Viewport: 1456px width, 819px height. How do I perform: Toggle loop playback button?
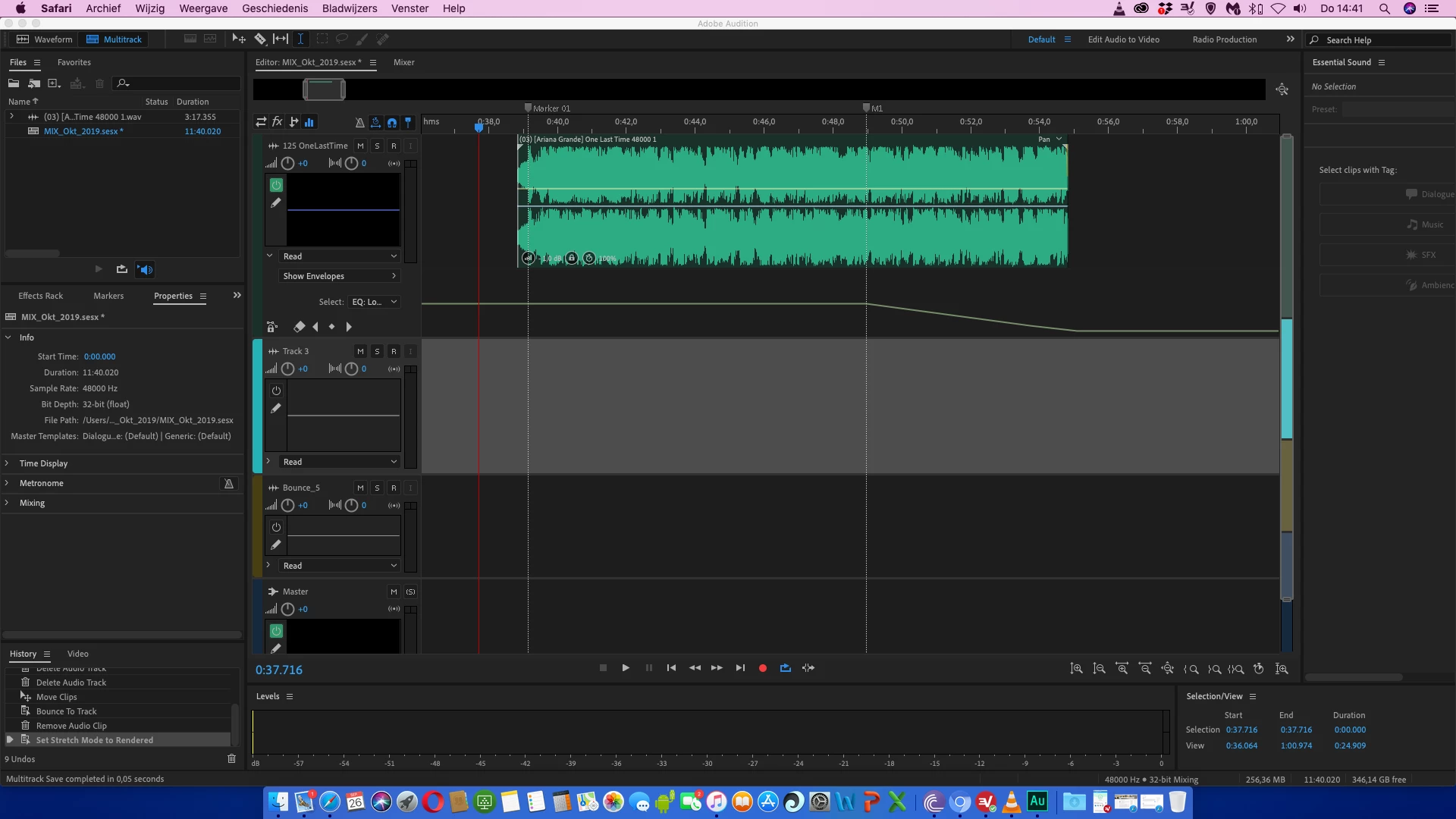tap(786, 668)
